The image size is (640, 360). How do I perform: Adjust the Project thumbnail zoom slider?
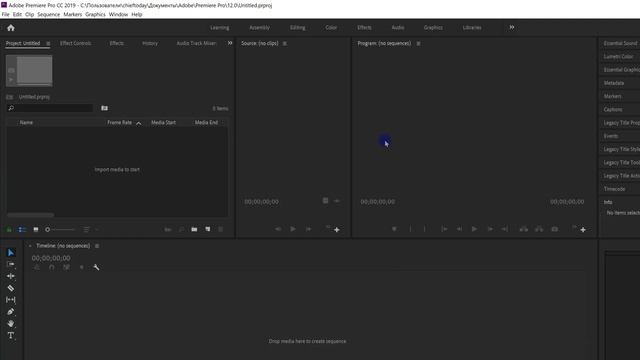[x=60, y=230]
